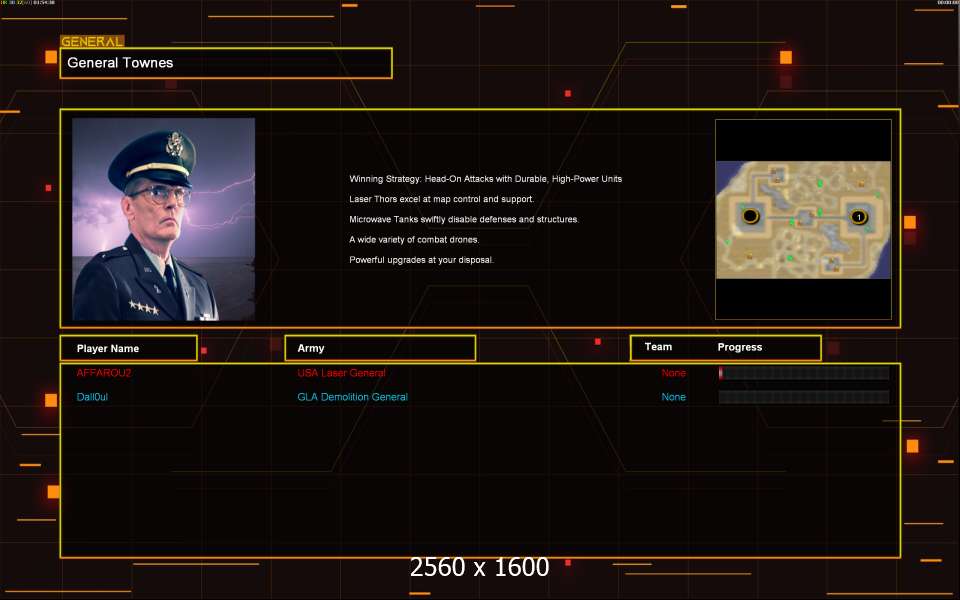Image resolution: width=960 pixels, height=600 pixels.
Task: Select the unnumbered left start position on map
Action: point(751,216)
